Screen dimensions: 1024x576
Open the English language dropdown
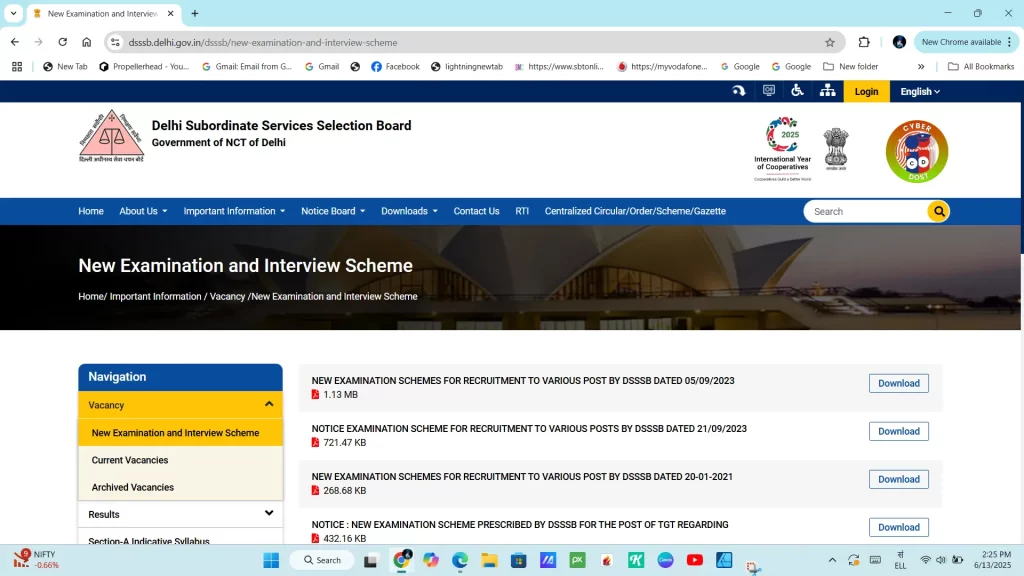click(x=919, y=91)
